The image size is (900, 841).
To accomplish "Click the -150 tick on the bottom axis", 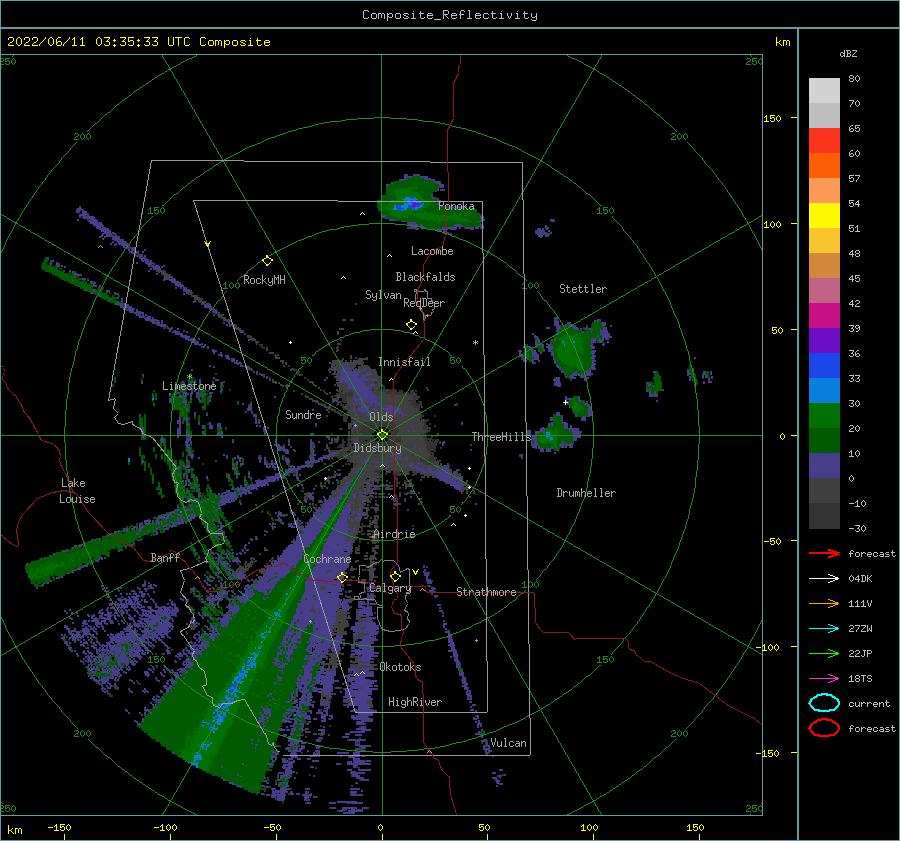I will pyautogui.click(x=59, y=827).
